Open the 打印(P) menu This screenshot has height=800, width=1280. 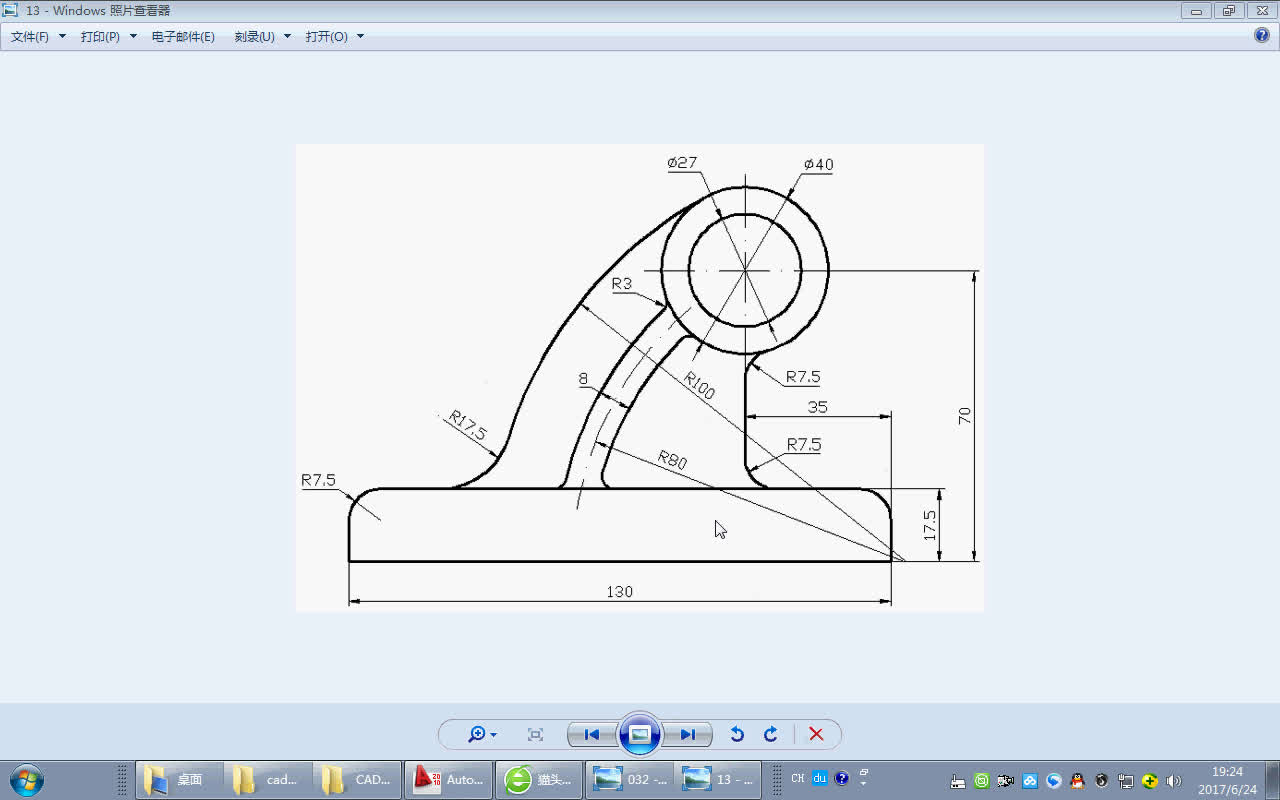[x=100, y=36]
